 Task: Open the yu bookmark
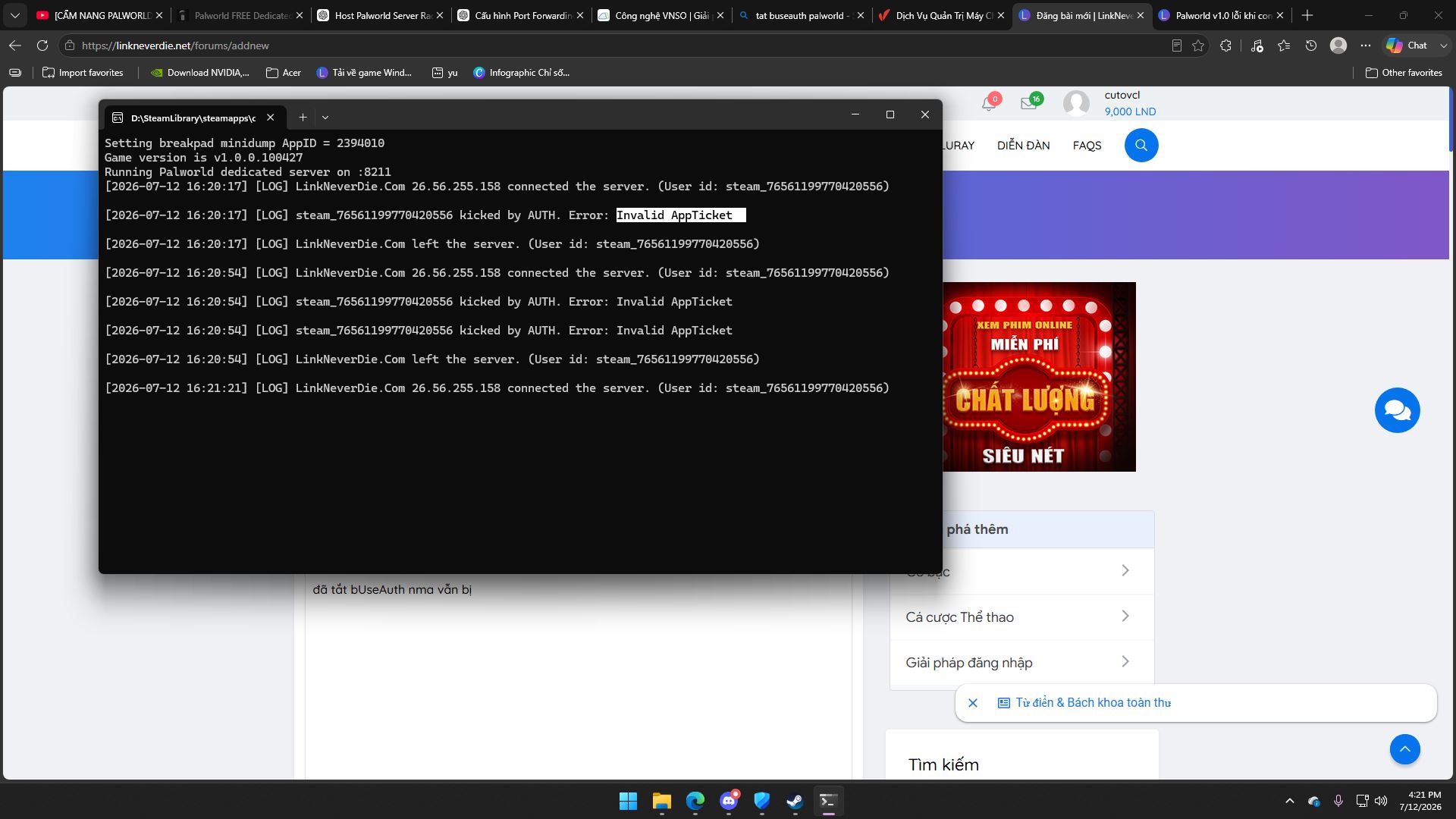coord(445,73)
